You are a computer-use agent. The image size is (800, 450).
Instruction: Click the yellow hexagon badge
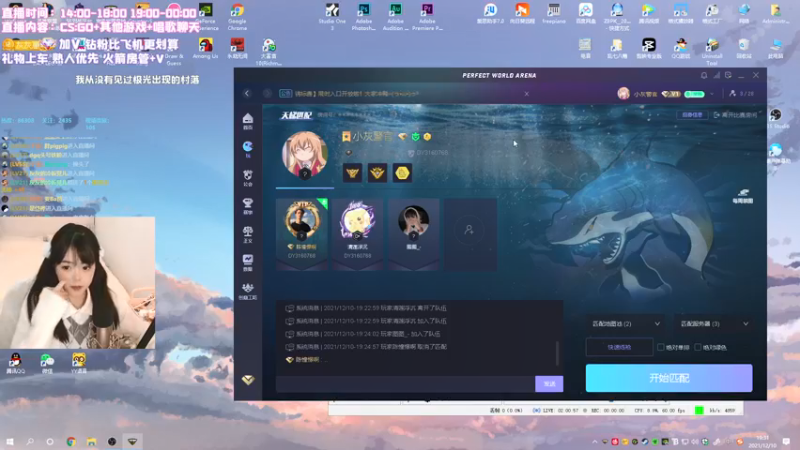click(x=402, y=173)
